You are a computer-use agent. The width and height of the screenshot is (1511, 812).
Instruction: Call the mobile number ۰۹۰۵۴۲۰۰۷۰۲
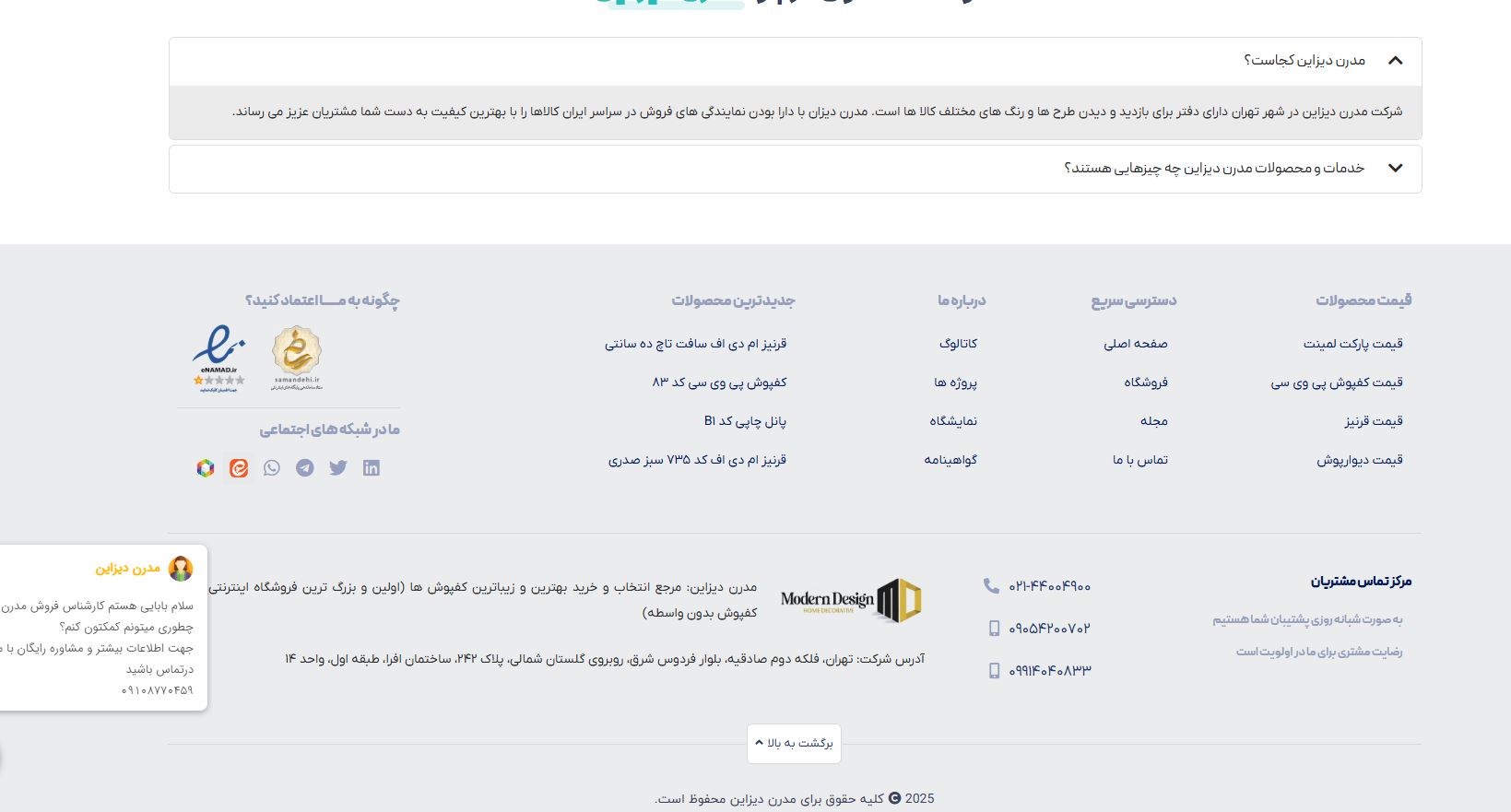1050,629
